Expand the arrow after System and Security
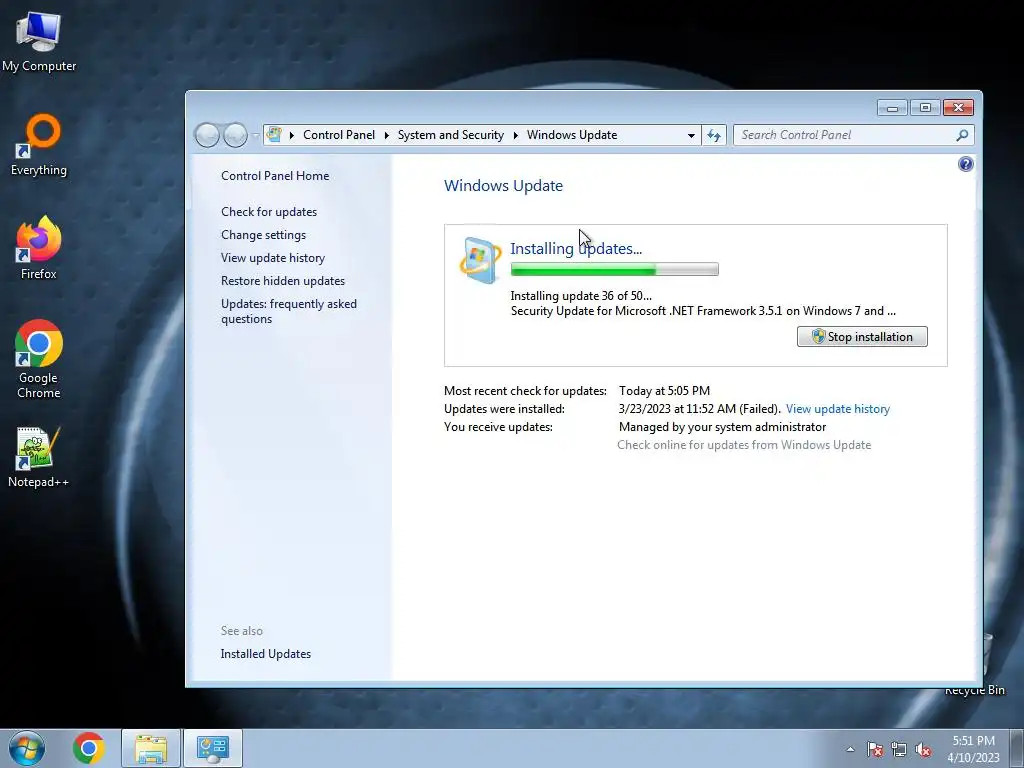Screen dimensions: 1024x768 [x=515, y=135]
